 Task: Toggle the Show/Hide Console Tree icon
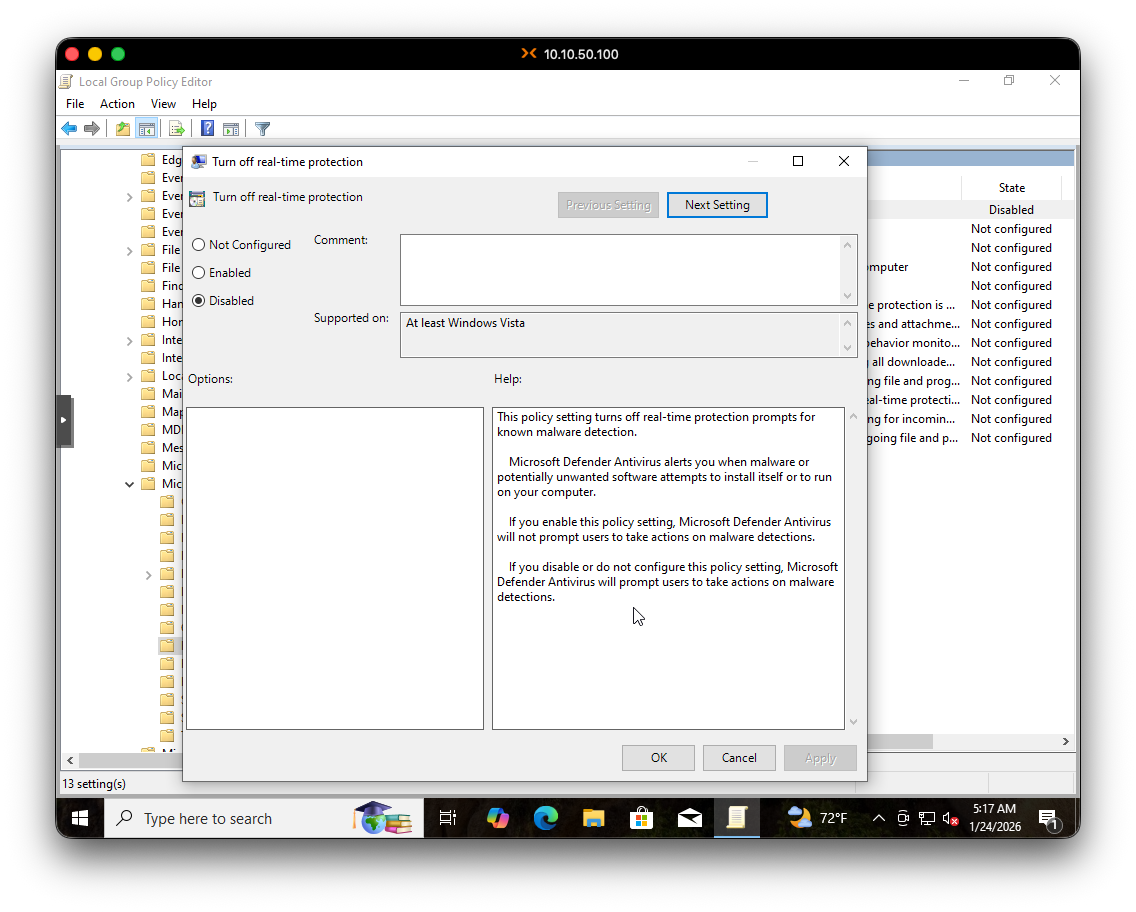[x=147, y=128]
